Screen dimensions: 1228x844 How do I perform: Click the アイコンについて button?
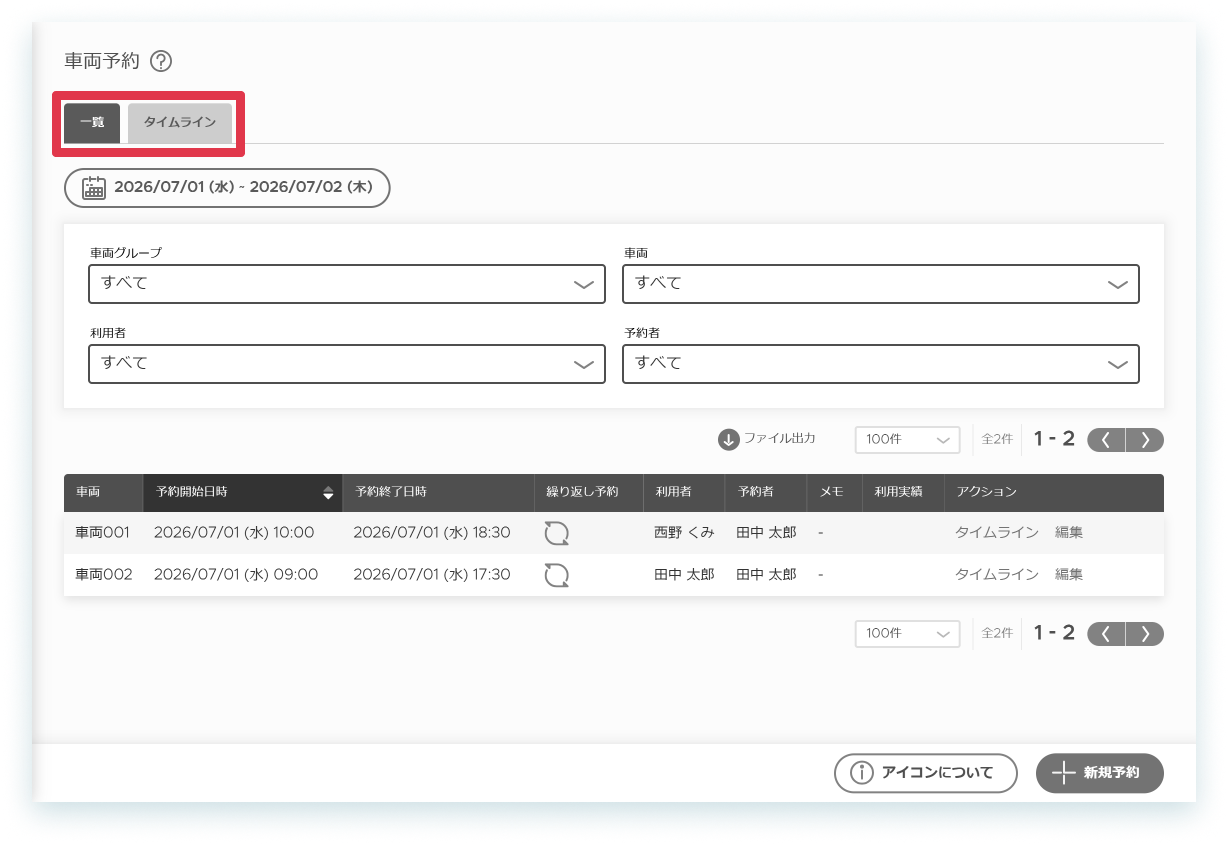(x=926, y=773)
